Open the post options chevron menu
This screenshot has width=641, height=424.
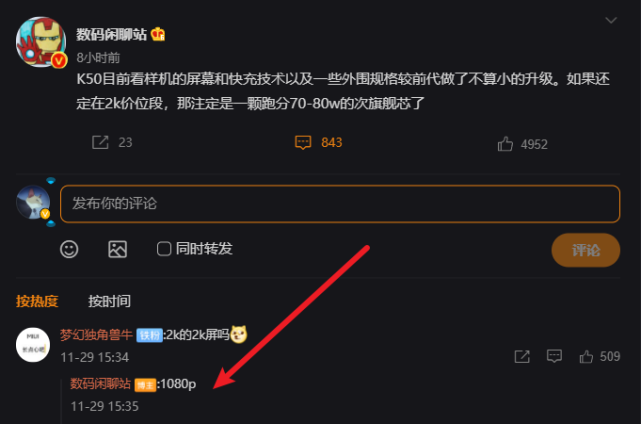(611, 20)
